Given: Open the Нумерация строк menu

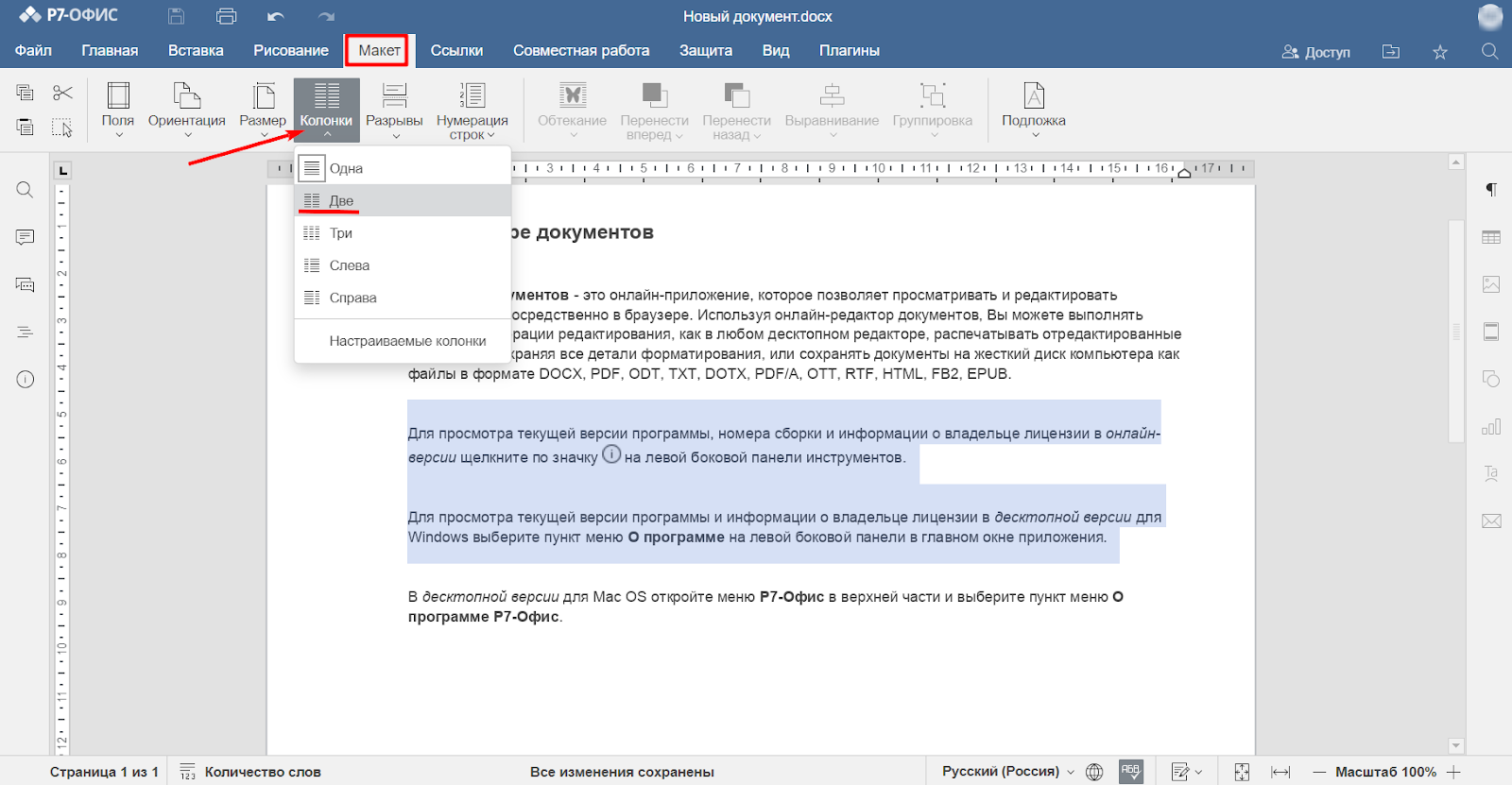Looking at the screenshot, I should point(472,110).
